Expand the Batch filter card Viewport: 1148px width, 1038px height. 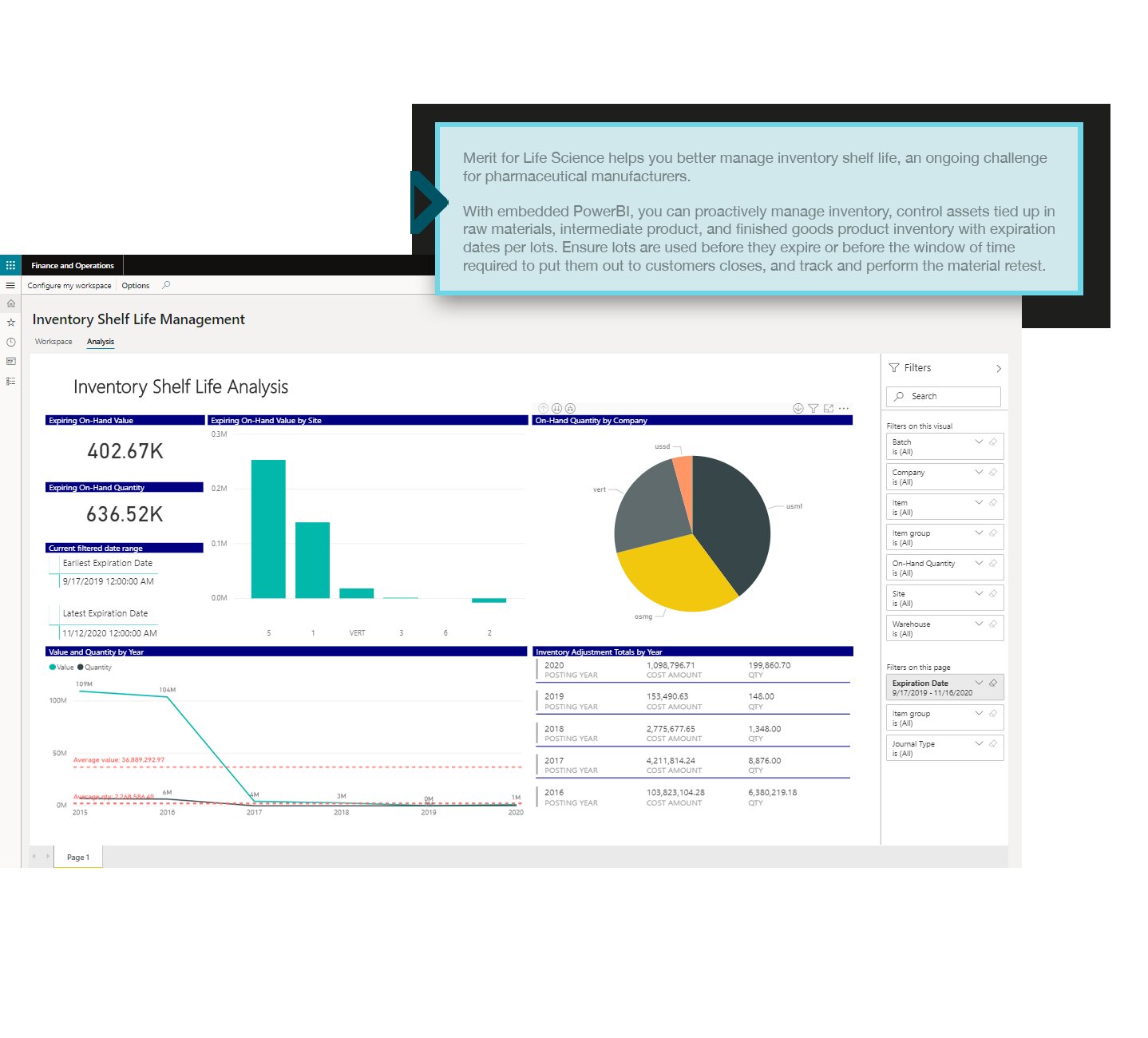pyautogui.click(x=979, y=442)
